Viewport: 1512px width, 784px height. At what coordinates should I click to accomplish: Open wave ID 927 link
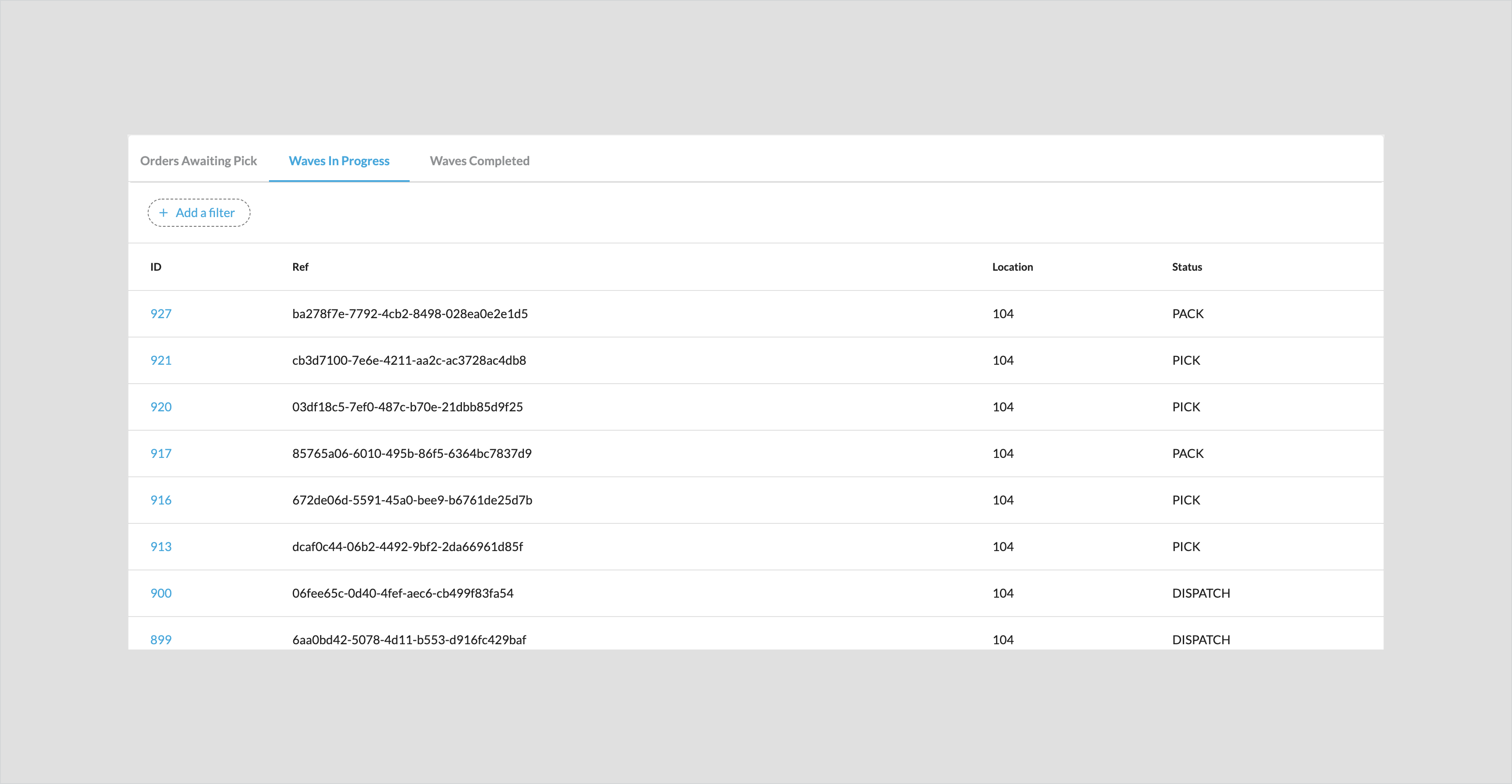tap(161, 314)
